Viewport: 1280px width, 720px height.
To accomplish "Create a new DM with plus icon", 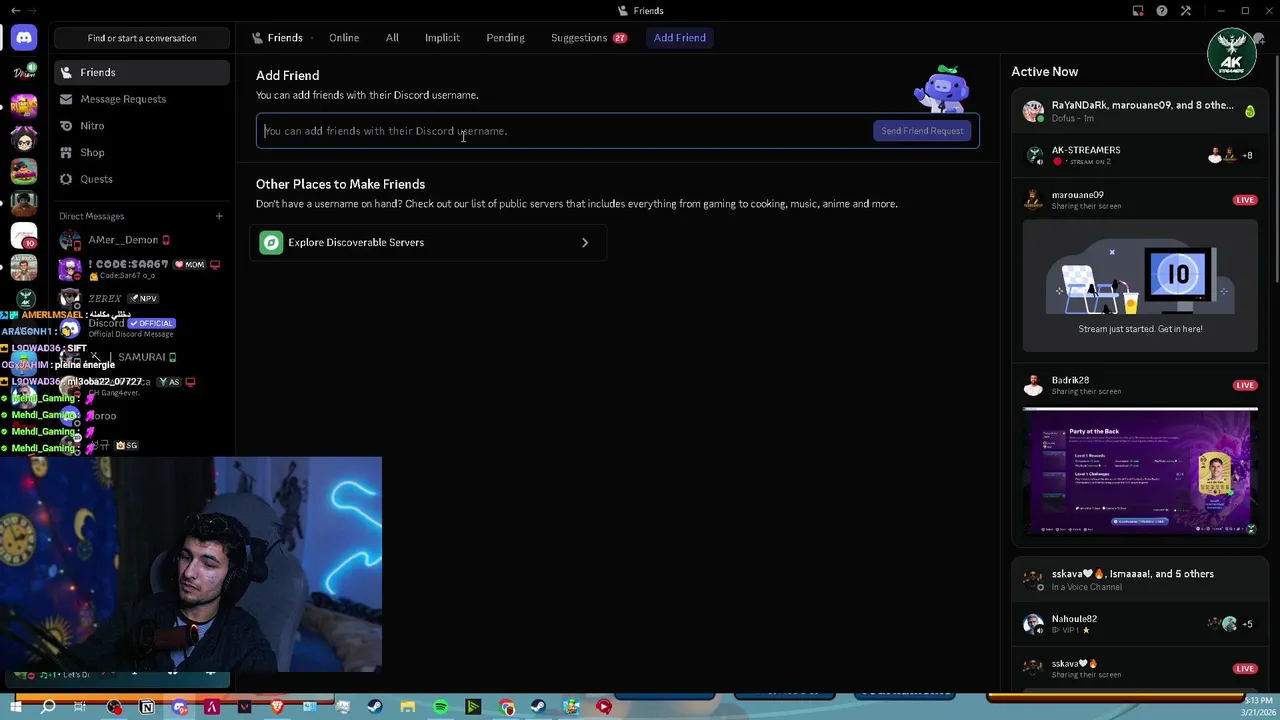I will (219, 216).
